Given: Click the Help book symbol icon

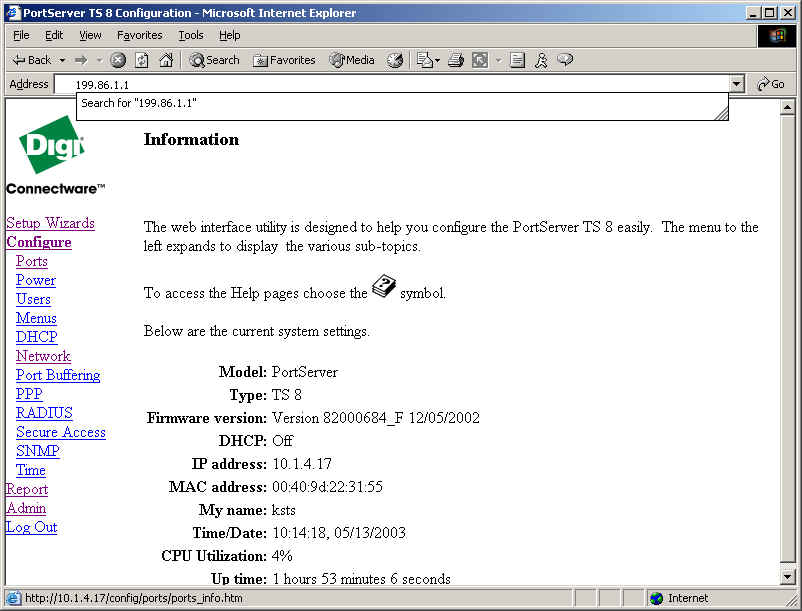Looking at the screenshot, I should (384, 289).
